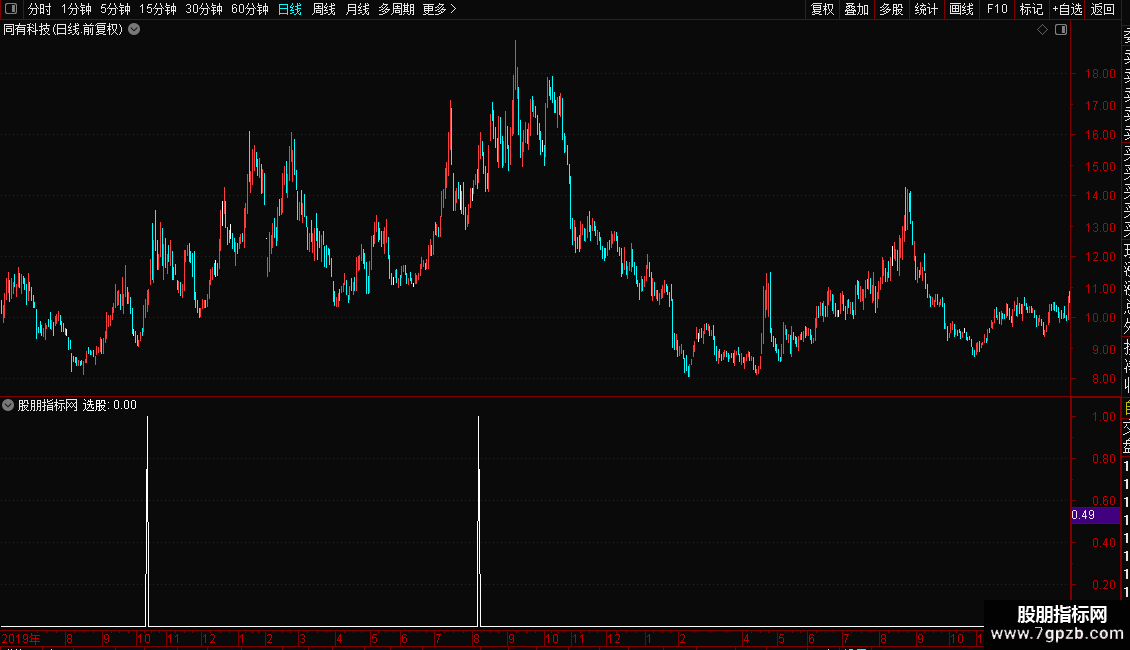1130x650 pixels.
Task: Expand the 股朋指标网 indicator dropdown
Action: tap(8, 405)
